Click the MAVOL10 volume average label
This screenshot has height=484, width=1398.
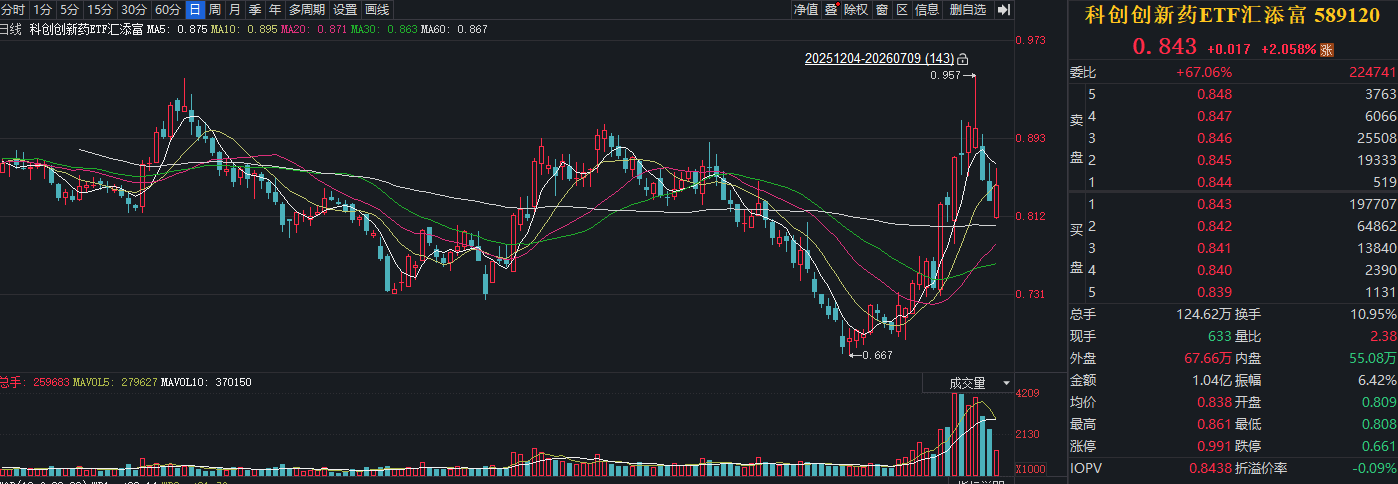[207, 382]
